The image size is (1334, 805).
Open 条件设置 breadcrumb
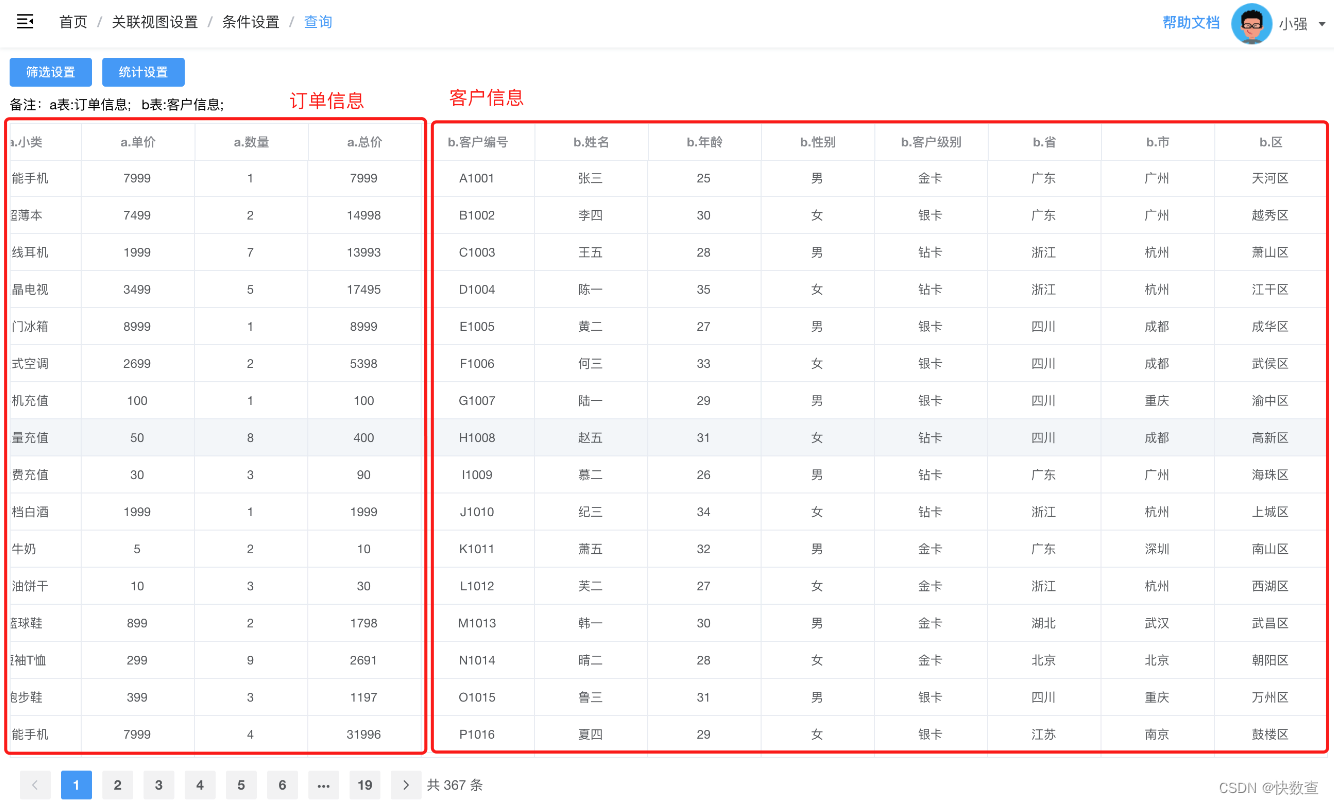coord(250,22)
